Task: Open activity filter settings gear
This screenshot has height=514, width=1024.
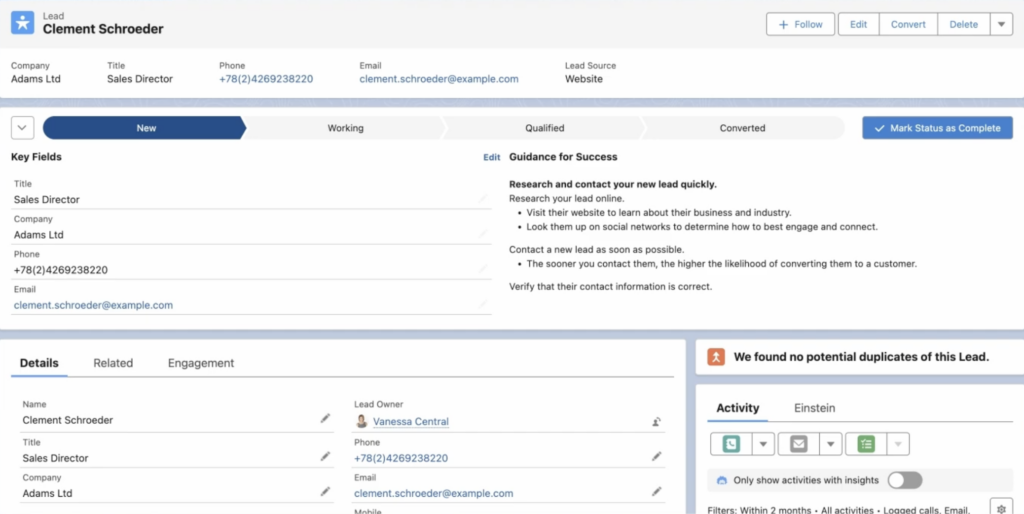Action: (x=1001, y=508)
